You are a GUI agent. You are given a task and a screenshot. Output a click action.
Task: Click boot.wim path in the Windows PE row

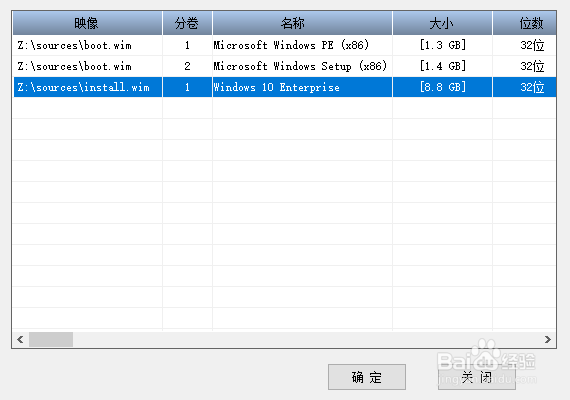[88, 45]
